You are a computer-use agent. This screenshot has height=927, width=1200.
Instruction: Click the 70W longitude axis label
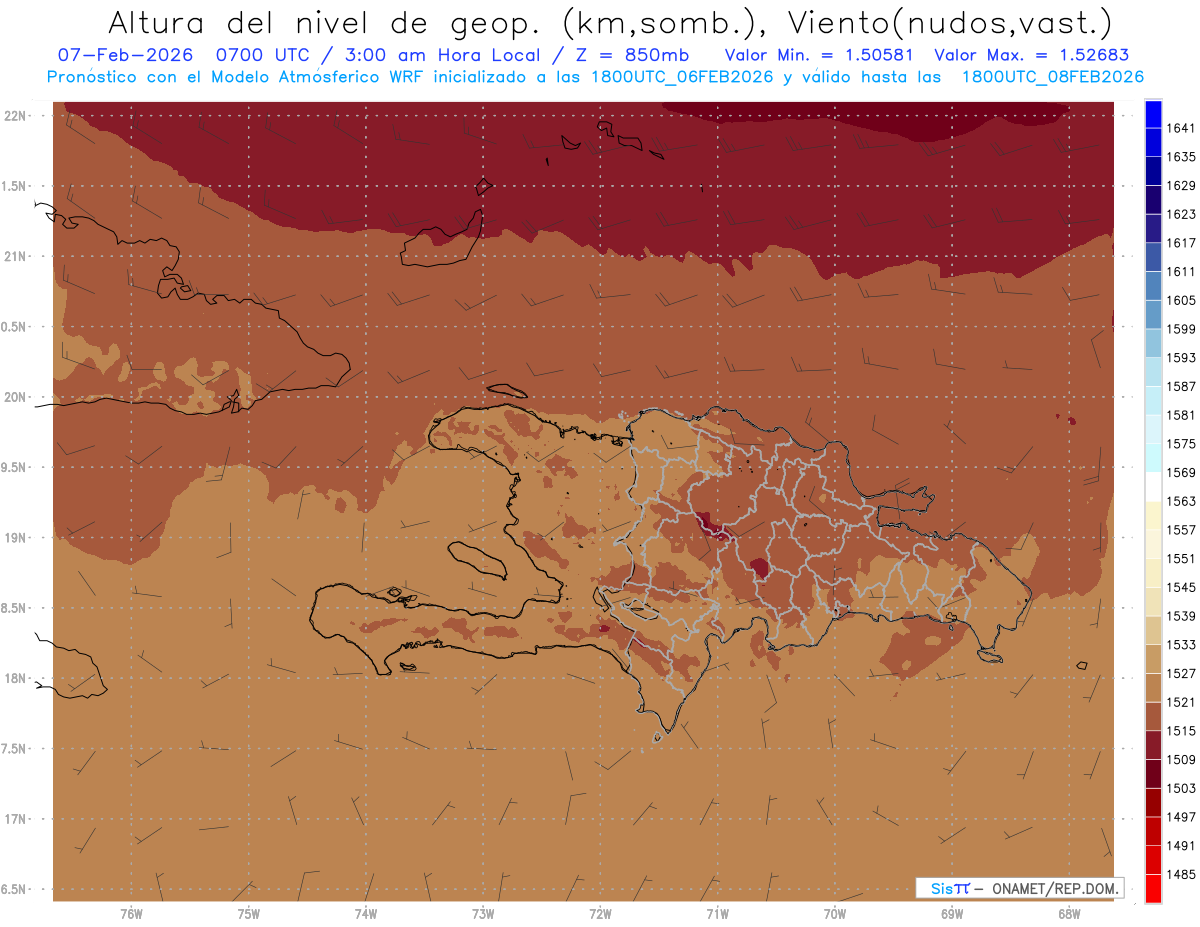click(835, 914)
